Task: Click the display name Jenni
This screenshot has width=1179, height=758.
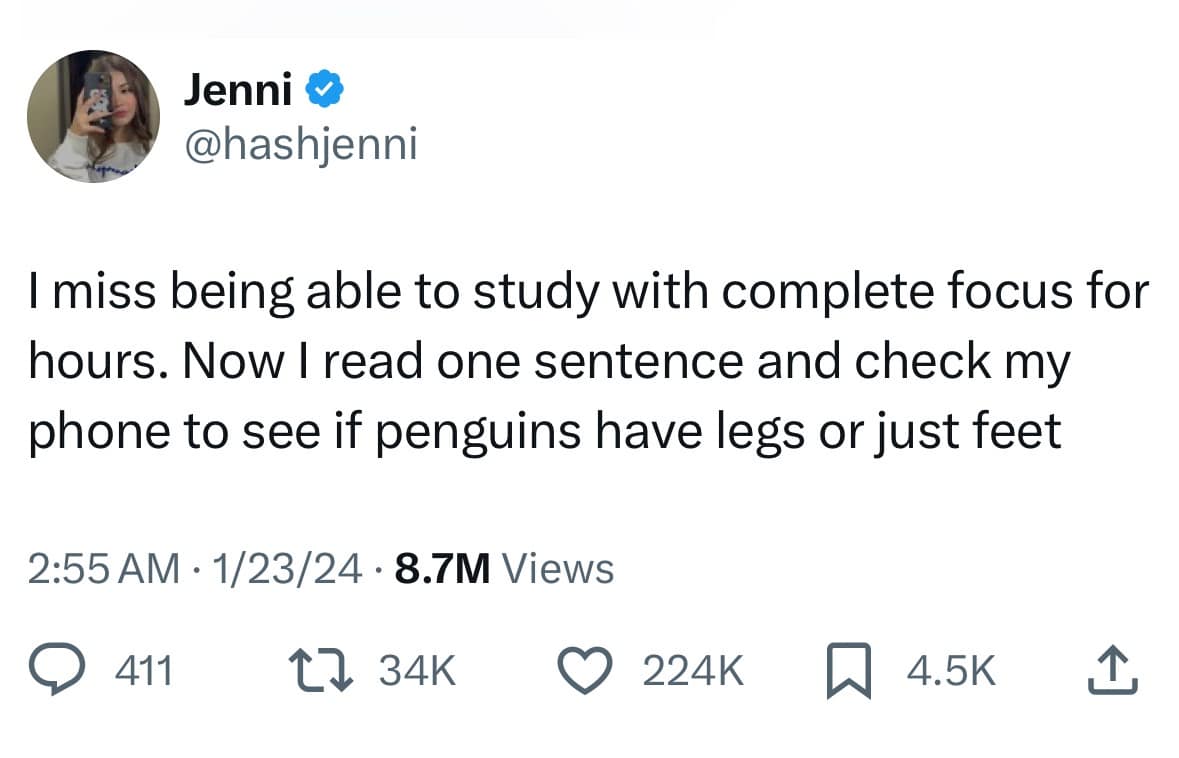Action: tap(237, 88)
